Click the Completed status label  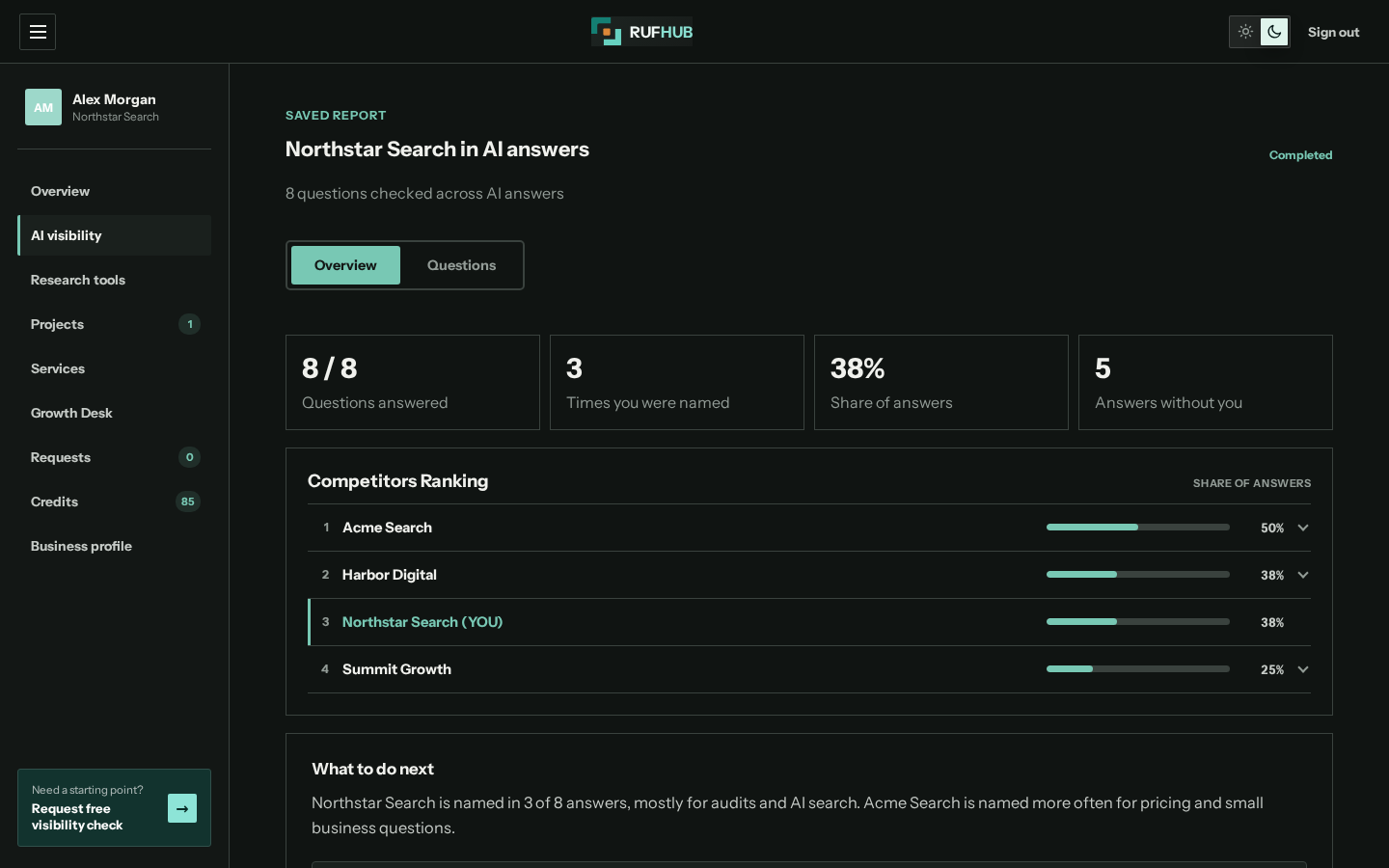pyautogui.click(x=1300, y=155)
